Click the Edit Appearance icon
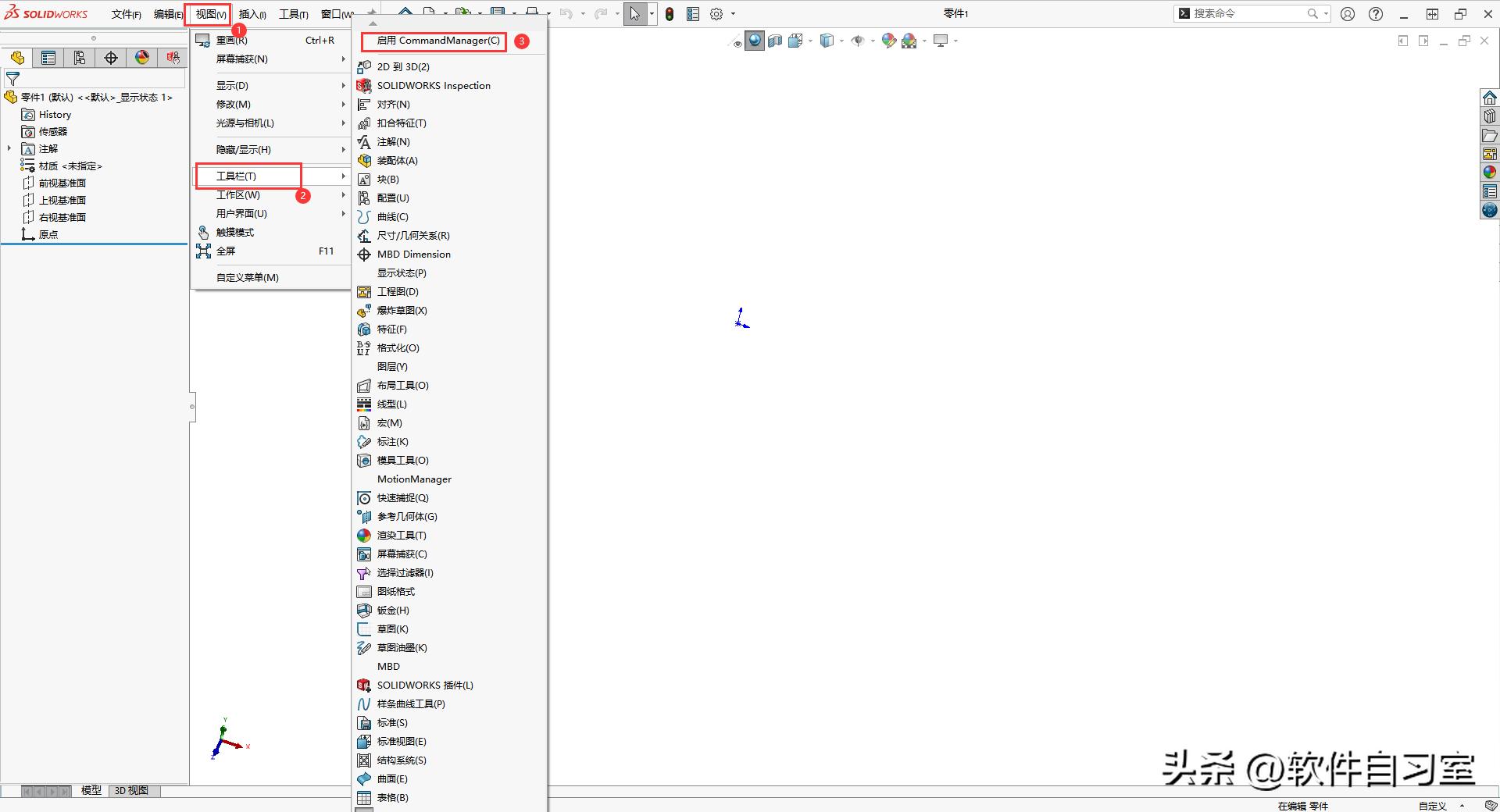1500x812 pixels. pos(888,41)
